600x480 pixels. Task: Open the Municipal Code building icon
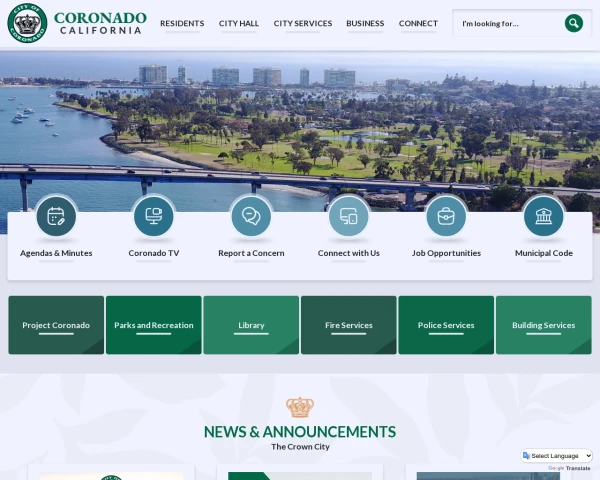pyautogui.click(x=543, y=216)
